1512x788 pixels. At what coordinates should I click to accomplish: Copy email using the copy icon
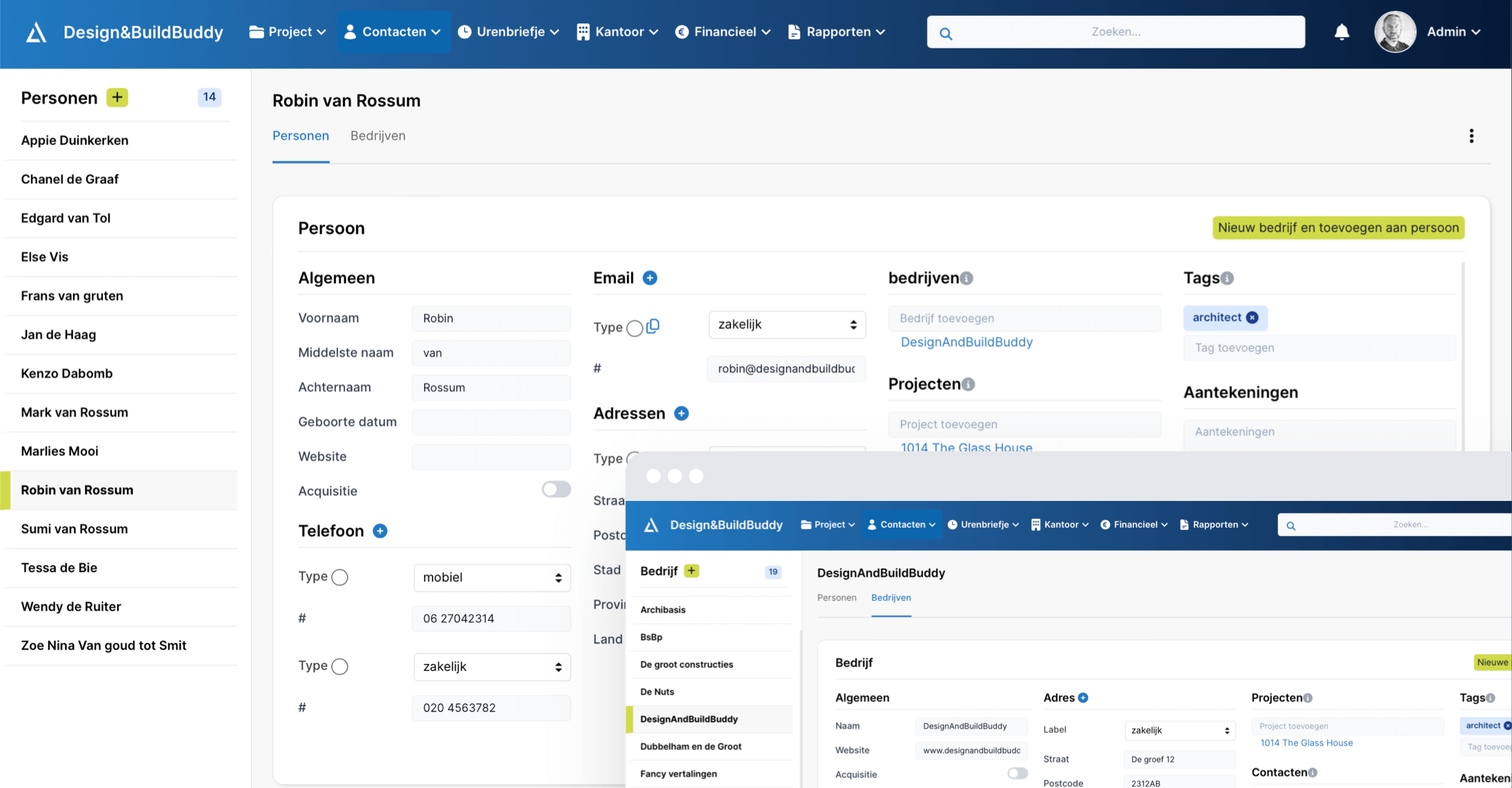[x=653, y=326]
